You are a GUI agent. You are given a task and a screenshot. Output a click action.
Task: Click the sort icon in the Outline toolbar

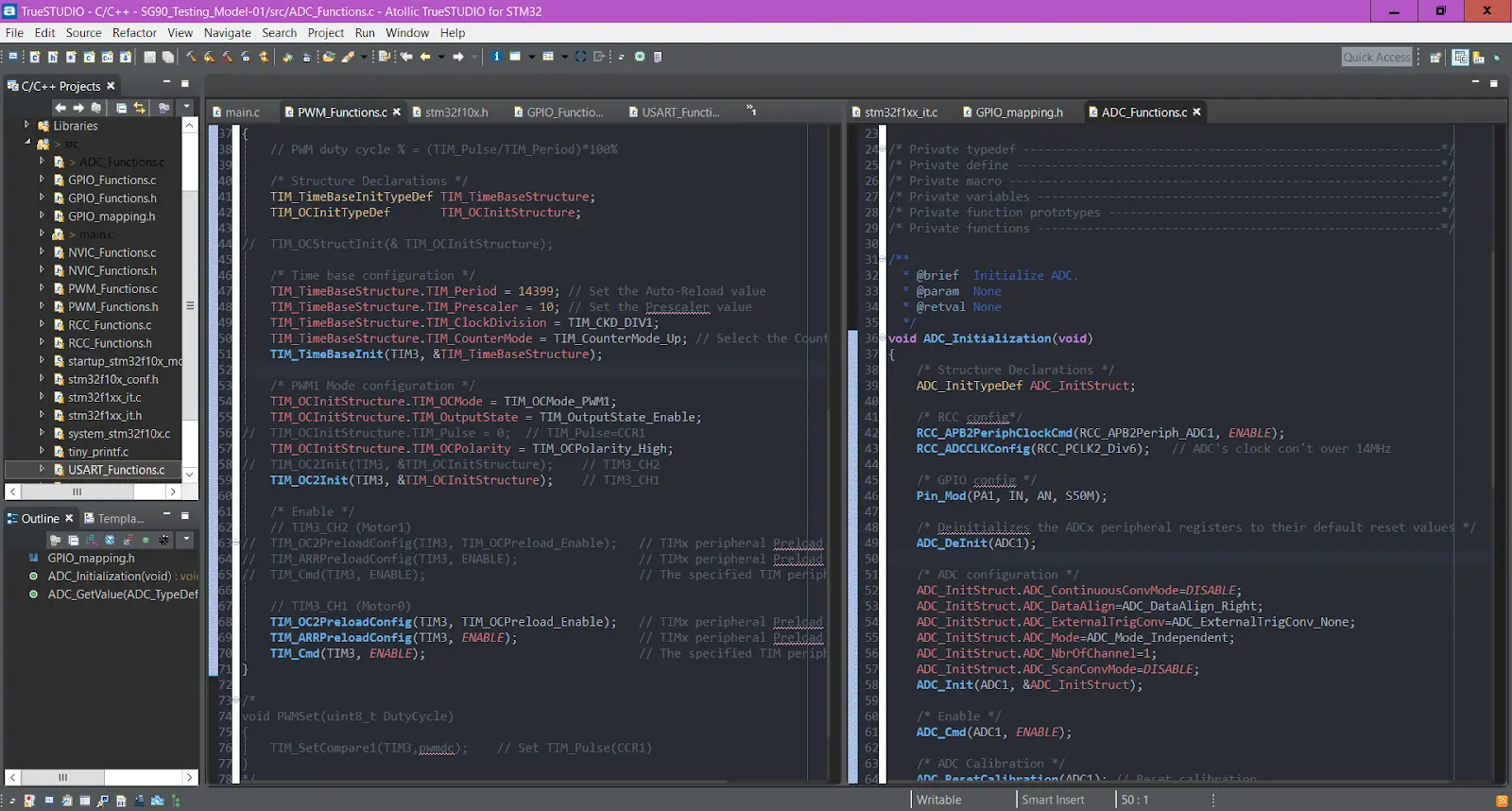(x=92, y=541)
